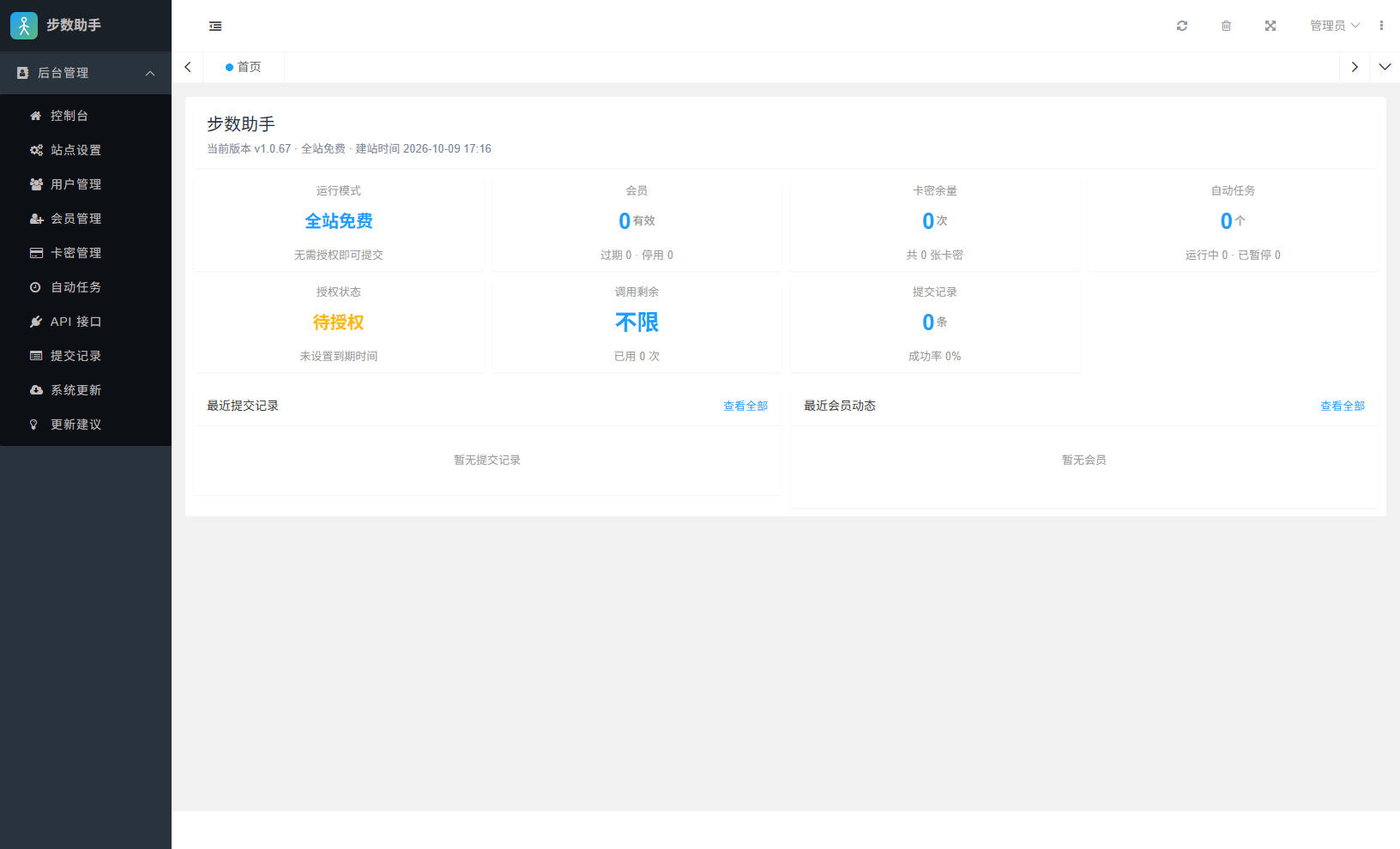Click the member icon beside 会员管理
The width and height of the screenshot is (1400, 849).
pyautogui.click(x=36, y=219)
